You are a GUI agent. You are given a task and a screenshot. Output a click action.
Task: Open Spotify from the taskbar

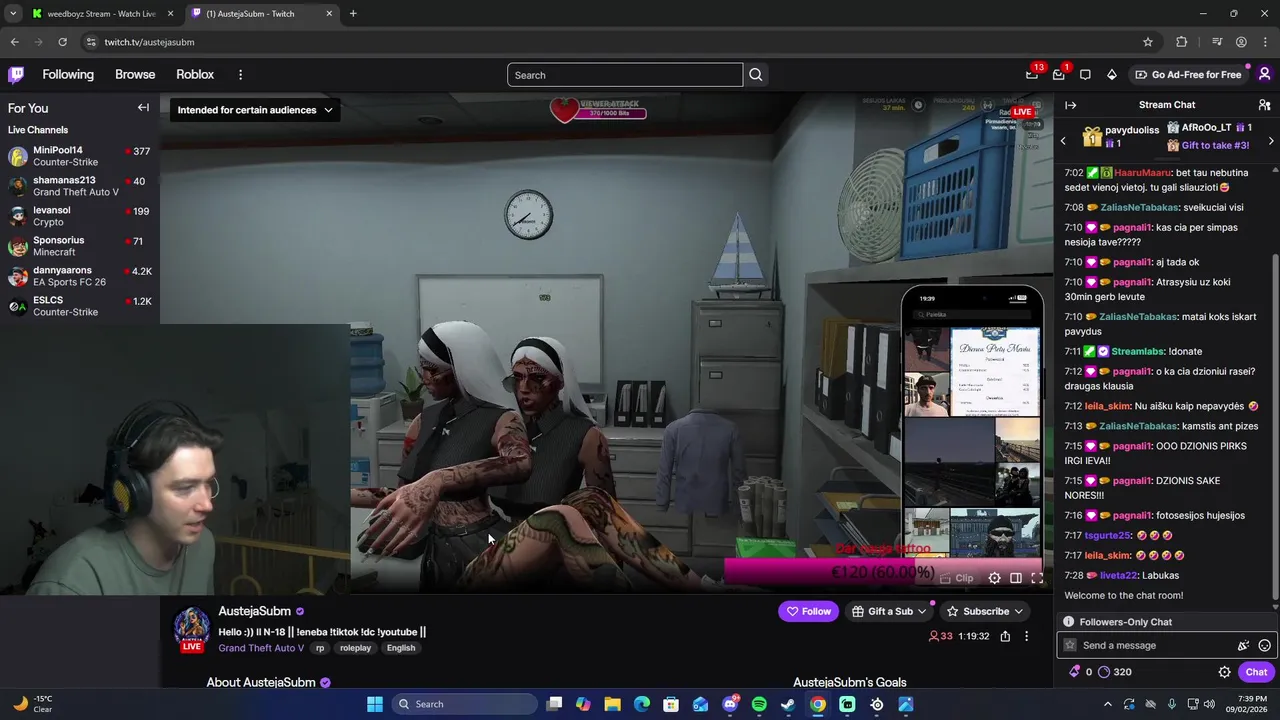click(x=759, y=704)
